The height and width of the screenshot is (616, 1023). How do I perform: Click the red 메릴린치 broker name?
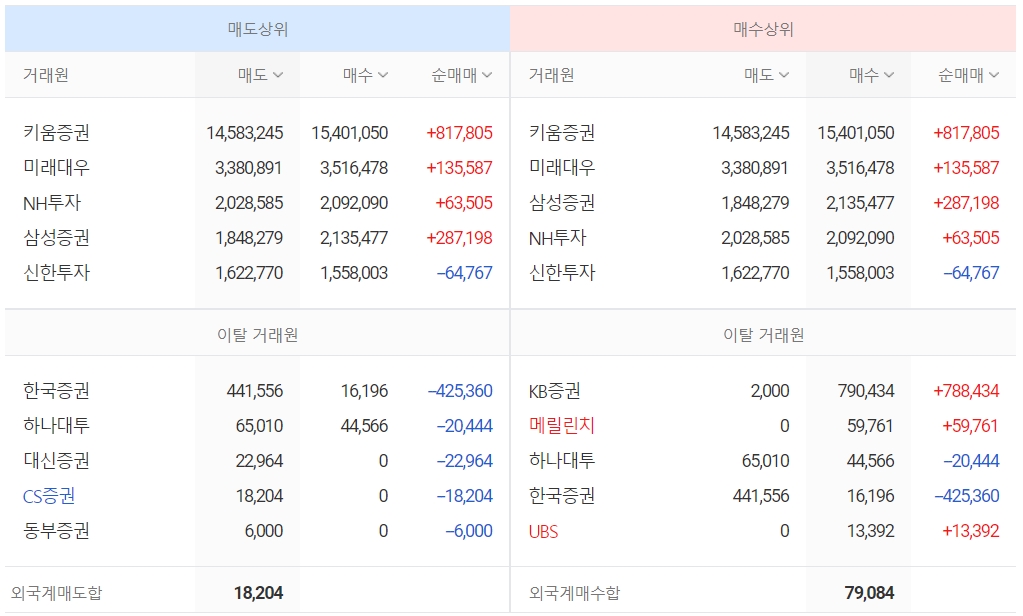(x=562, y=425)
